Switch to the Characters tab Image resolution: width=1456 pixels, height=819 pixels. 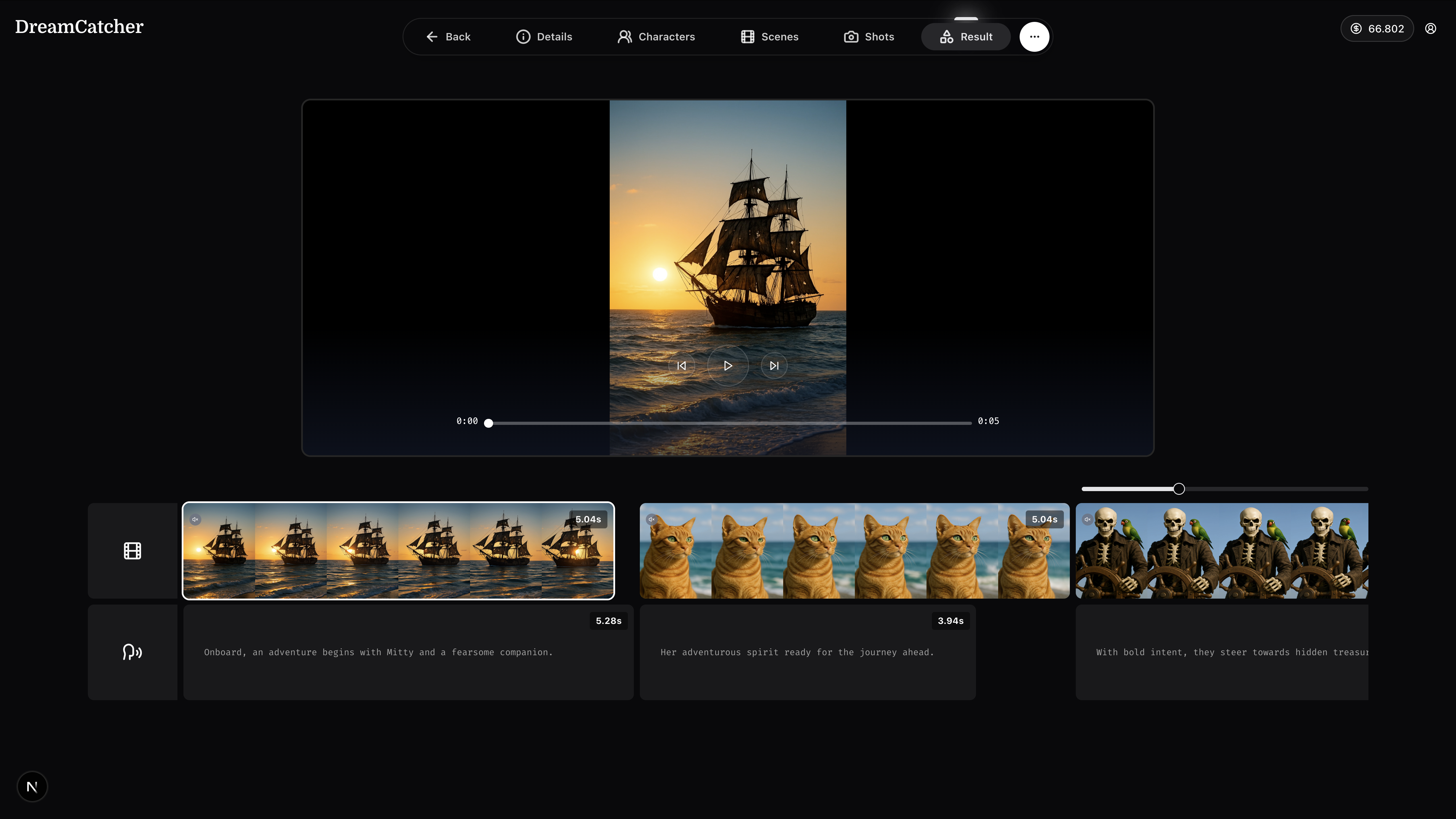click(x=656, y=37)
